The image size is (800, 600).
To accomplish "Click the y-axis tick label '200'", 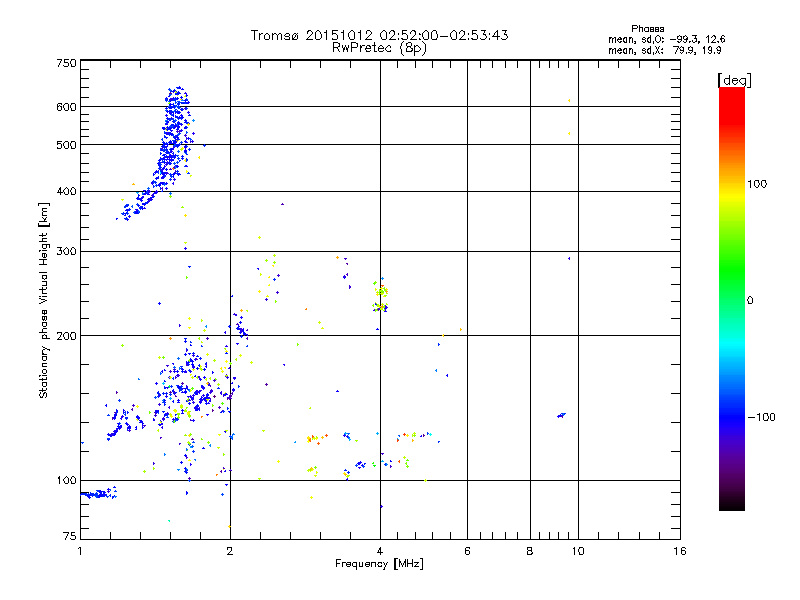I will pyautogui.click(x=66, y=336).
